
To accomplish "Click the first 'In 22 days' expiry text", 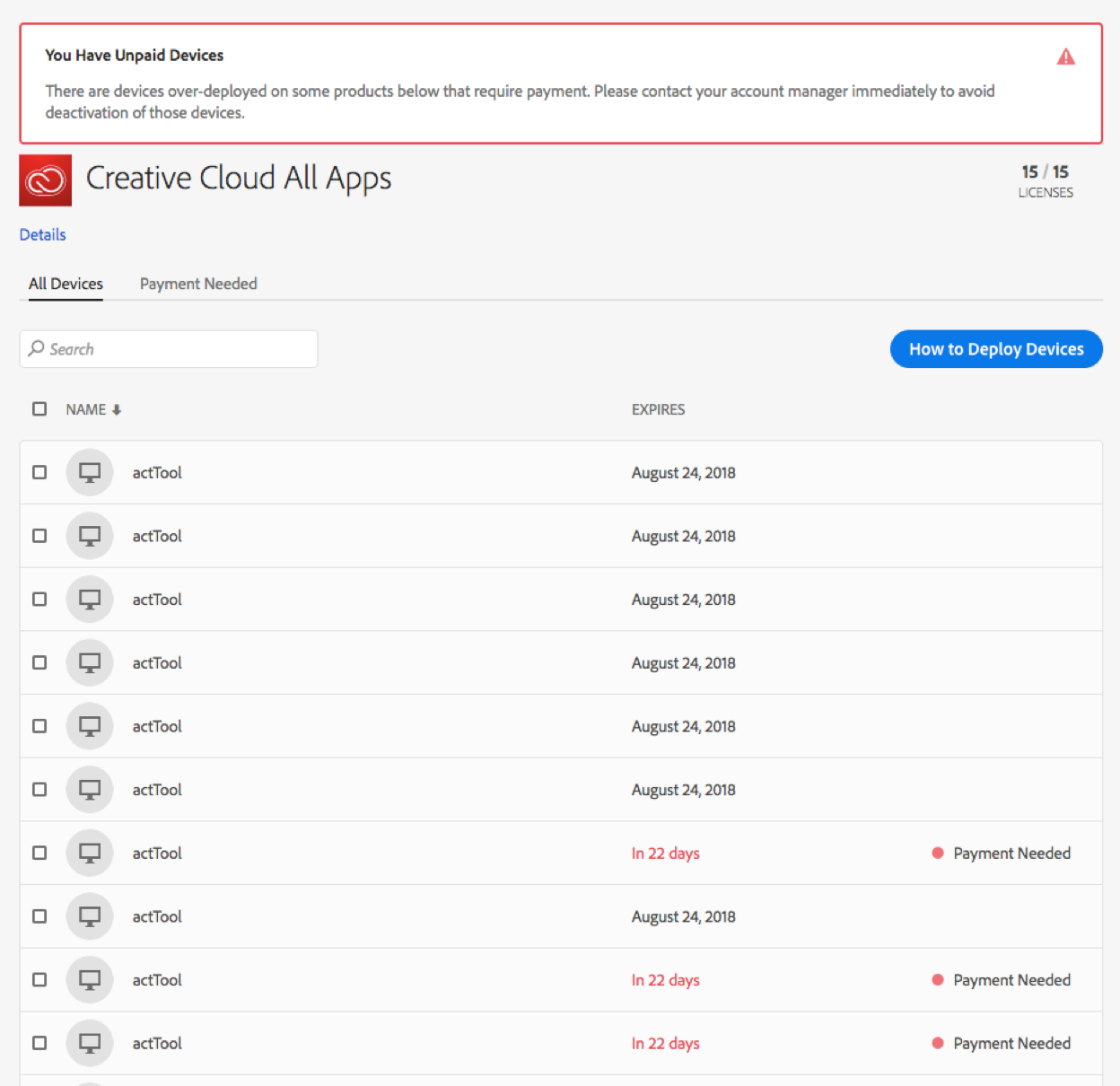I will coord(666,854).
